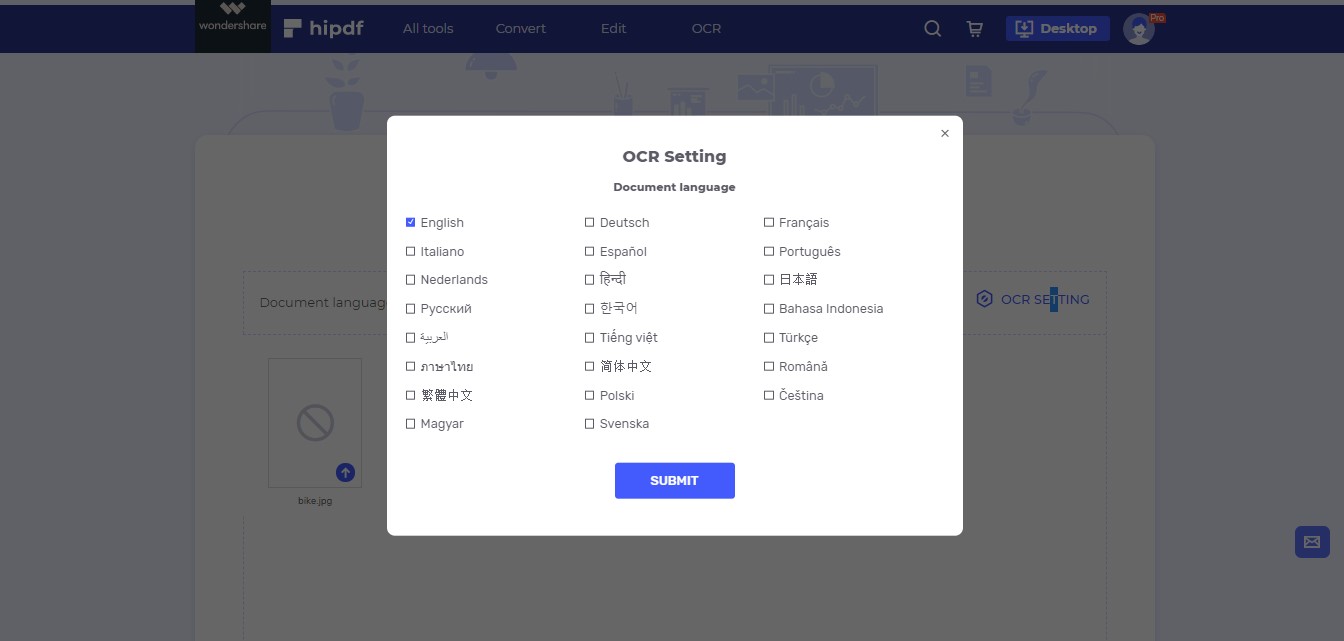This screenshot has height=641, width=1344.
Task: Close the OCR Setting dialog
Action: point(945,133)
